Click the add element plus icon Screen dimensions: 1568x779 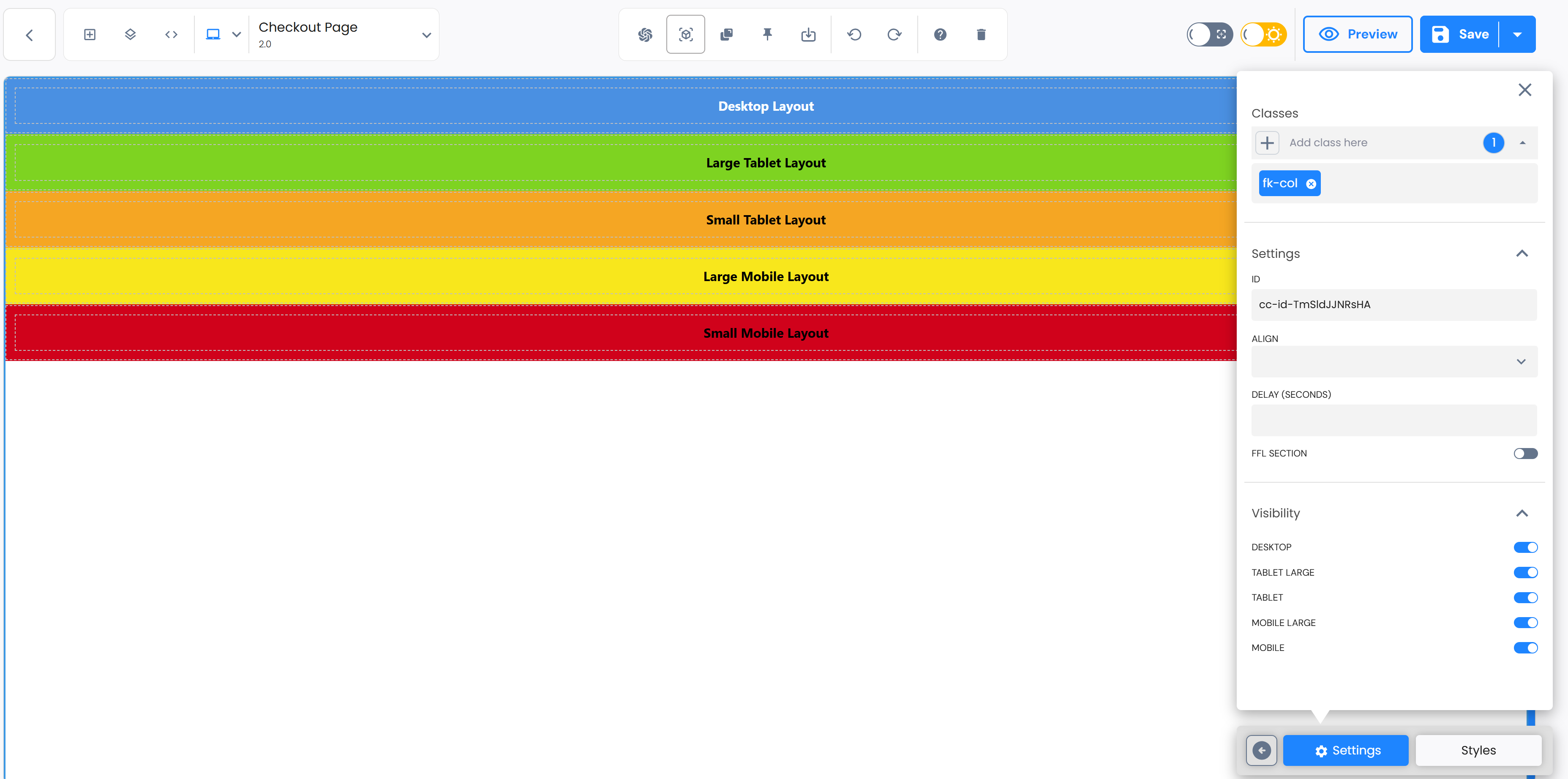tap(90, 35)
